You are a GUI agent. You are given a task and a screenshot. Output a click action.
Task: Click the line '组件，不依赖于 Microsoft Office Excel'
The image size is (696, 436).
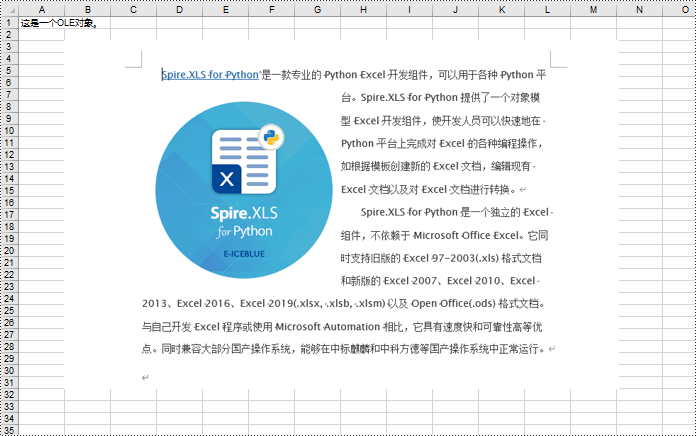coord(444,235)
